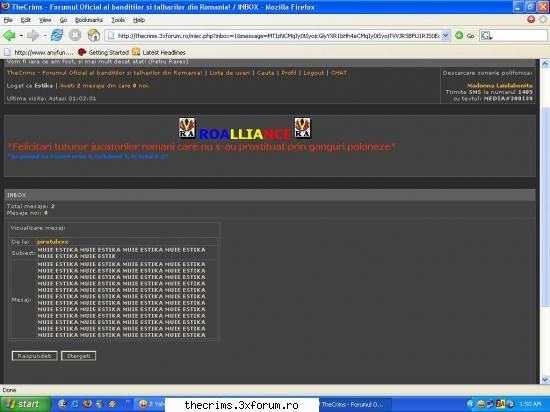Click the Stergeti delete button
This screenshot has width=550, height=412.
point(79,356)
